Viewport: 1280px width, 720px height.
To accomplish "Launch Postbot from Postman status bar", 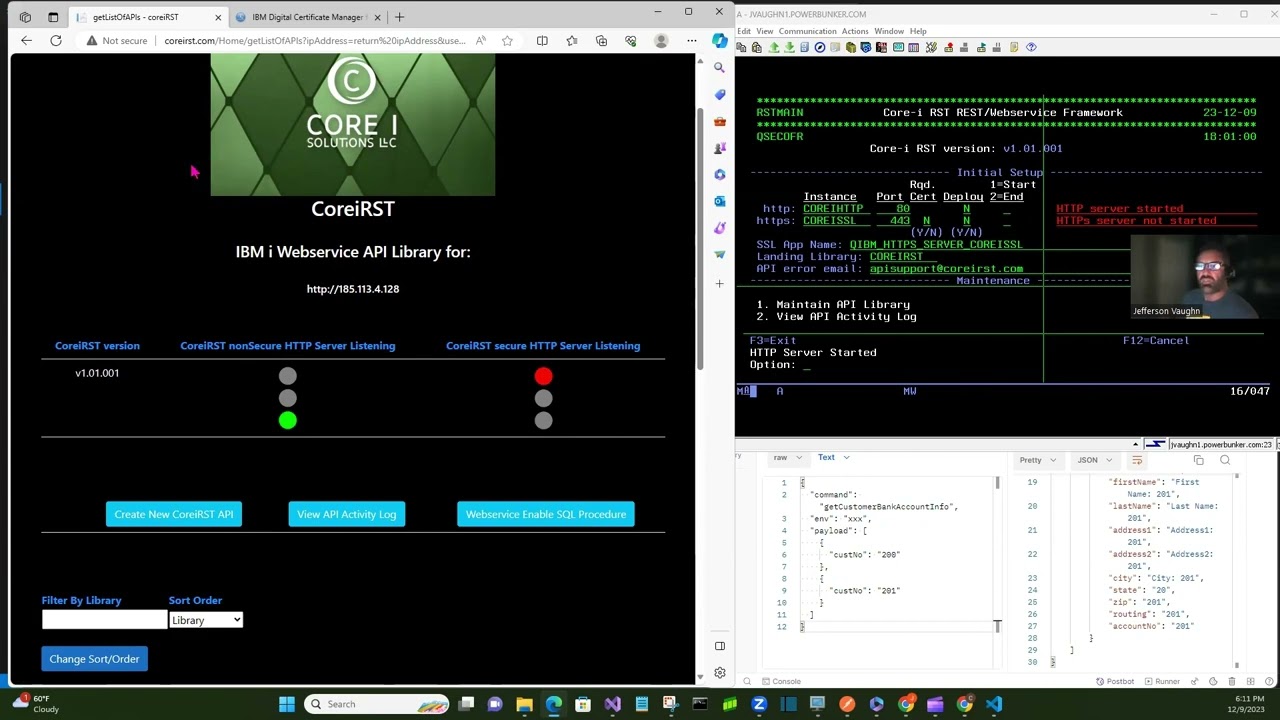I will click(x=1115, y=681).
